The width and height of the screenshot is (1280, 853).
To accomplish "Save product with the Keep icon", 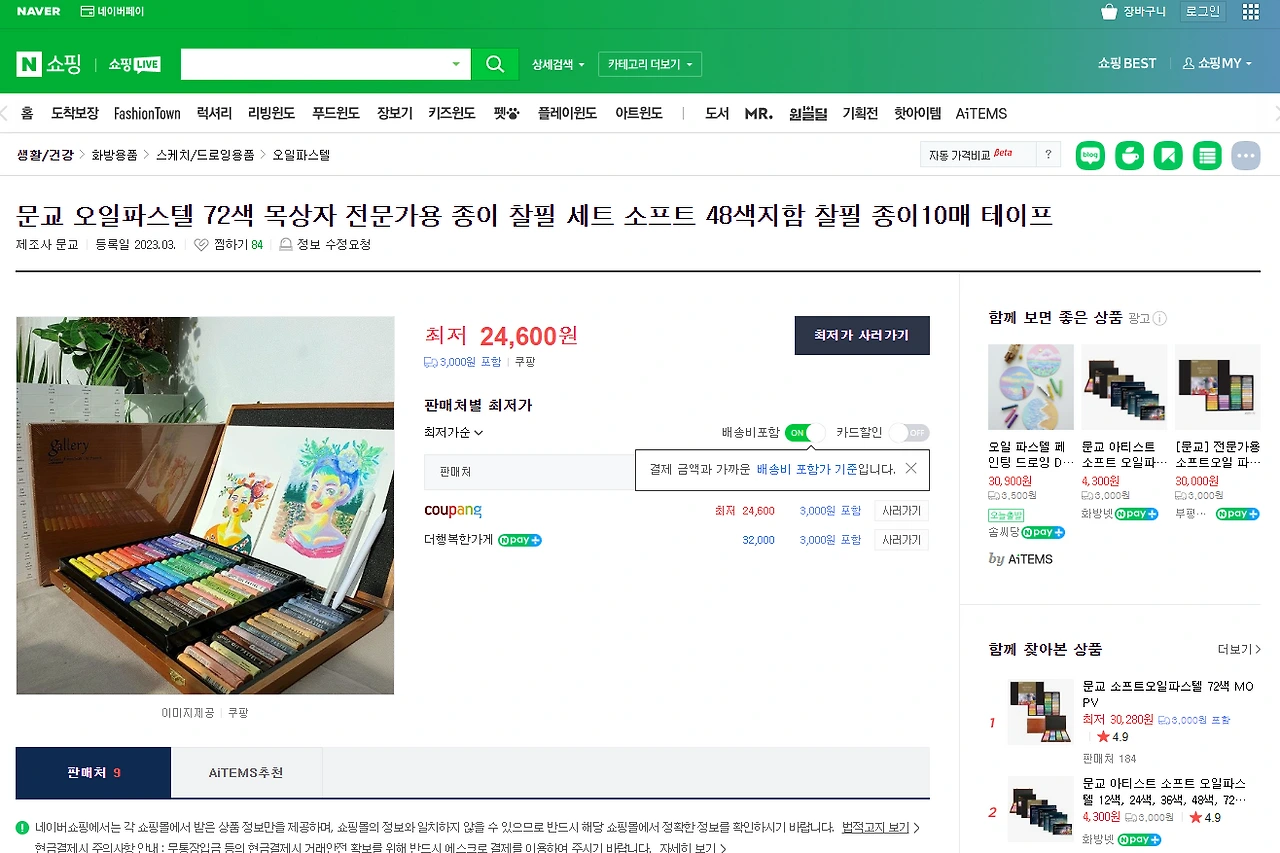I will click(1168, 155).
